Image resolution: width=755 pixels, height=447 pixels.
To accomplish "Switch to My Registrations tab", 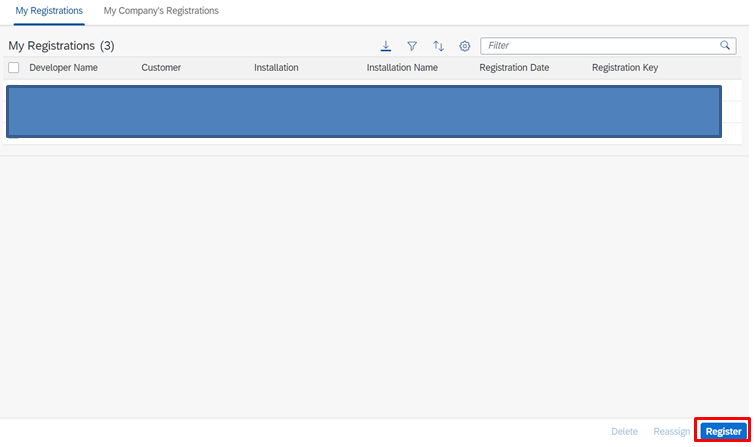I will (x=49, y=11).
